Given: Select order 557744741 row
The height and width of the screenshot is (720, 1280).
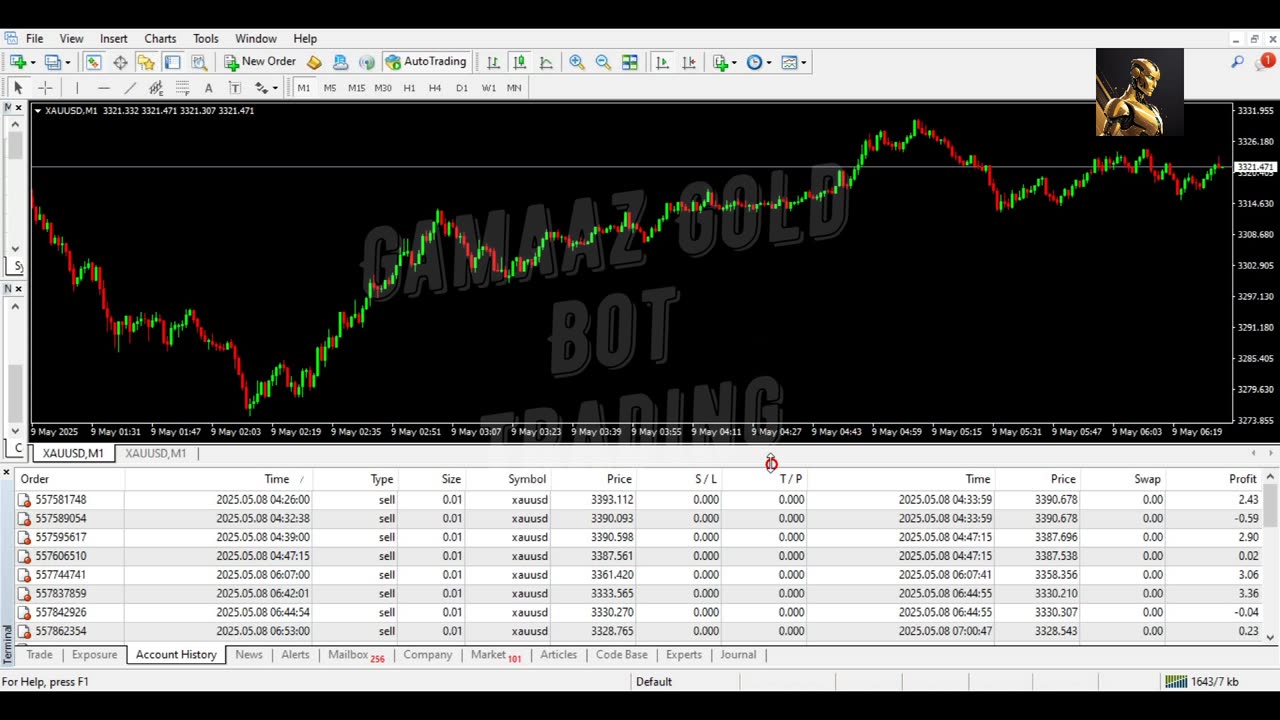Looking at the screenshot, I should click(640, 575).
